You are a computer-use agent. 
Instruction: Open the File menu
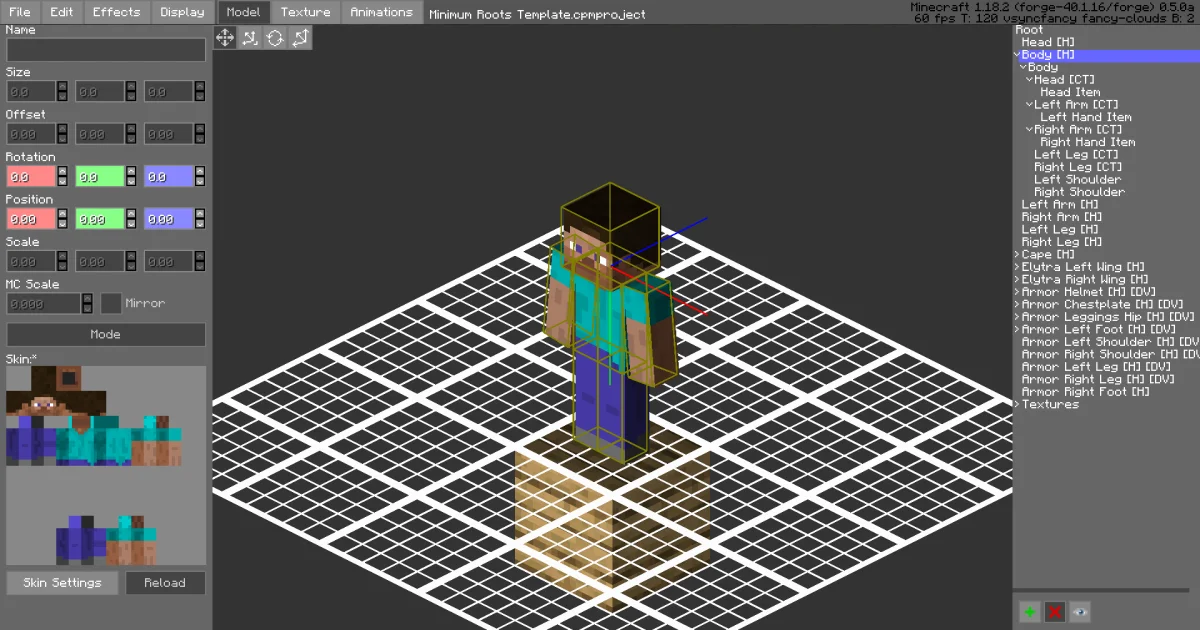(x=20, y=12)
